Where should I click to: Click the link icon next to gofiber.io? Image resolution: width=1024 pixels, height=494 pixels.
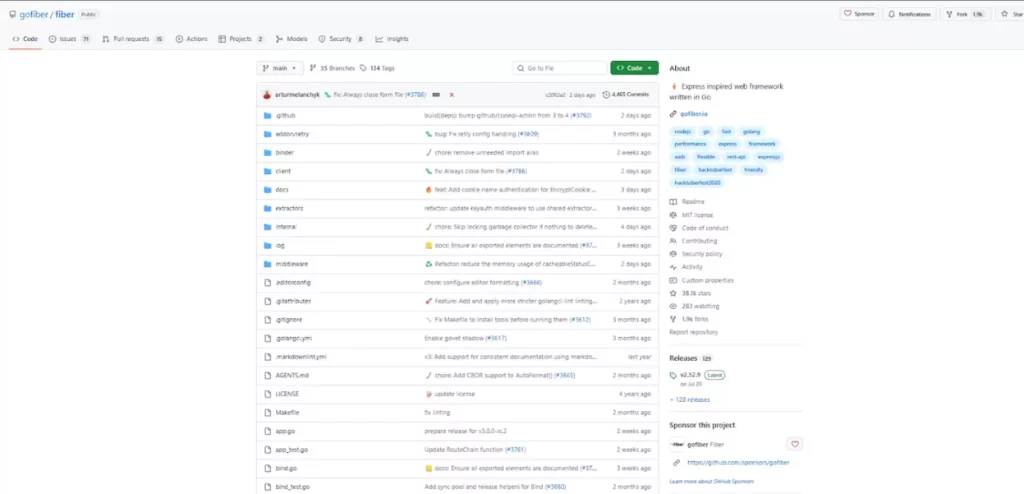pyautogui.click(x=673, y=115)
